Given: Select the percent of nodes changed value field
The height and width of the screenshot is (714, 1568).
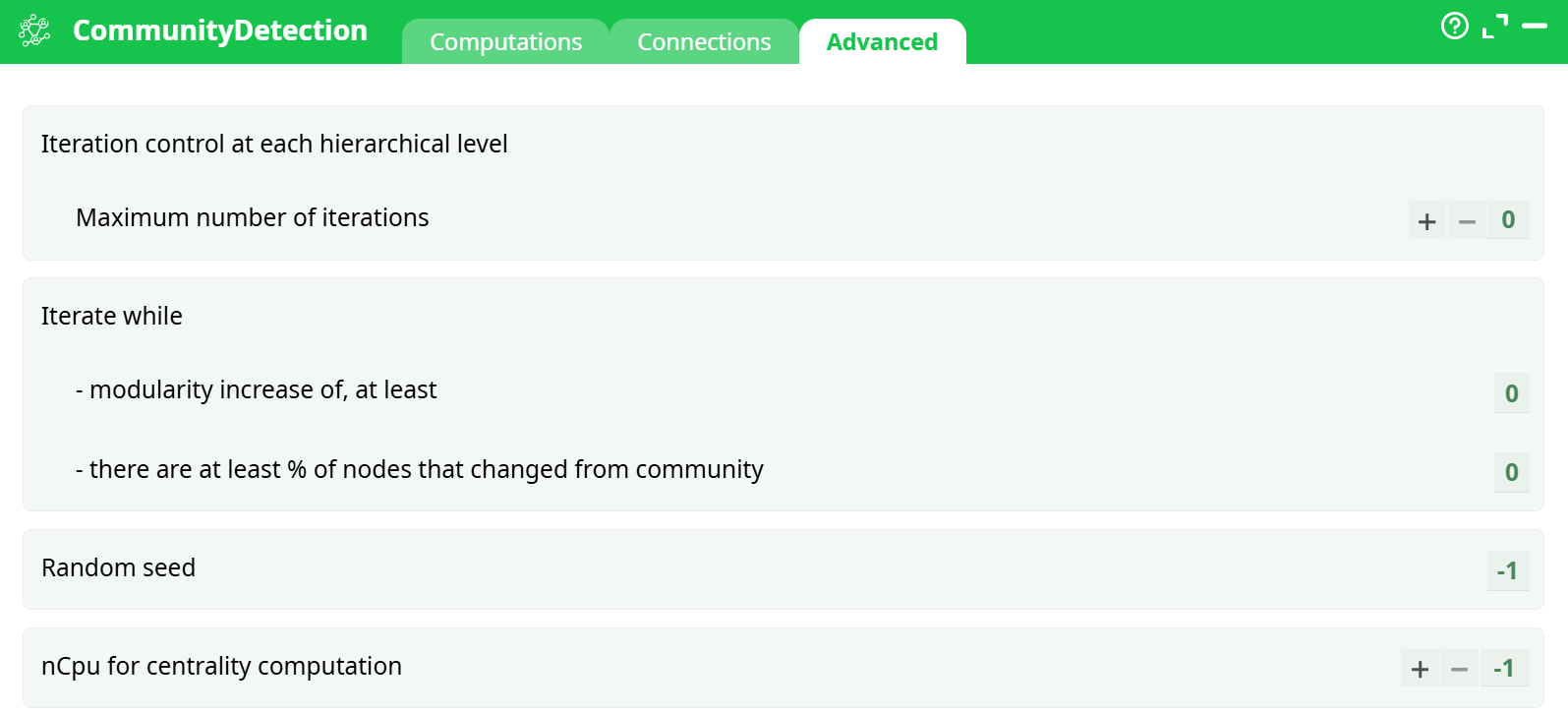Looking at the screenshot, I should 1511,472.
